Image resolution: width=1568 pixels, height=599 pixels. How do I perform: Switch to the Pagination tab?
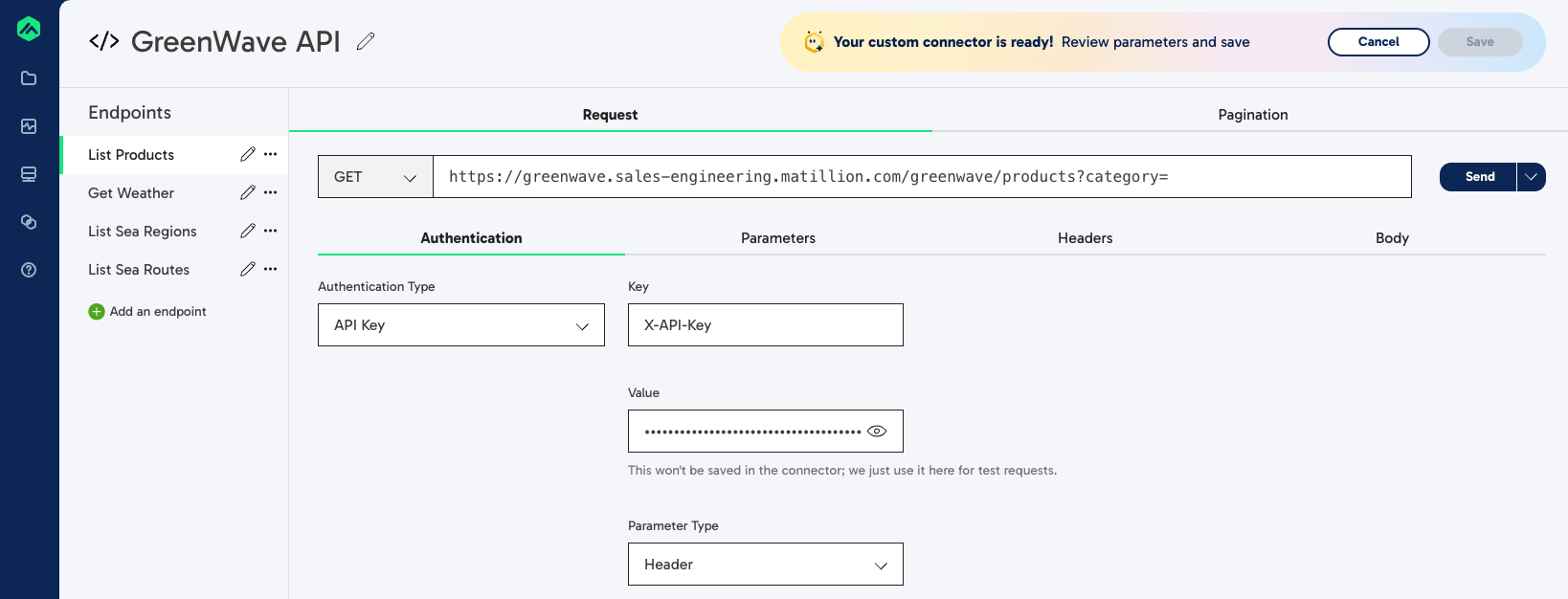coord(1252,115)
